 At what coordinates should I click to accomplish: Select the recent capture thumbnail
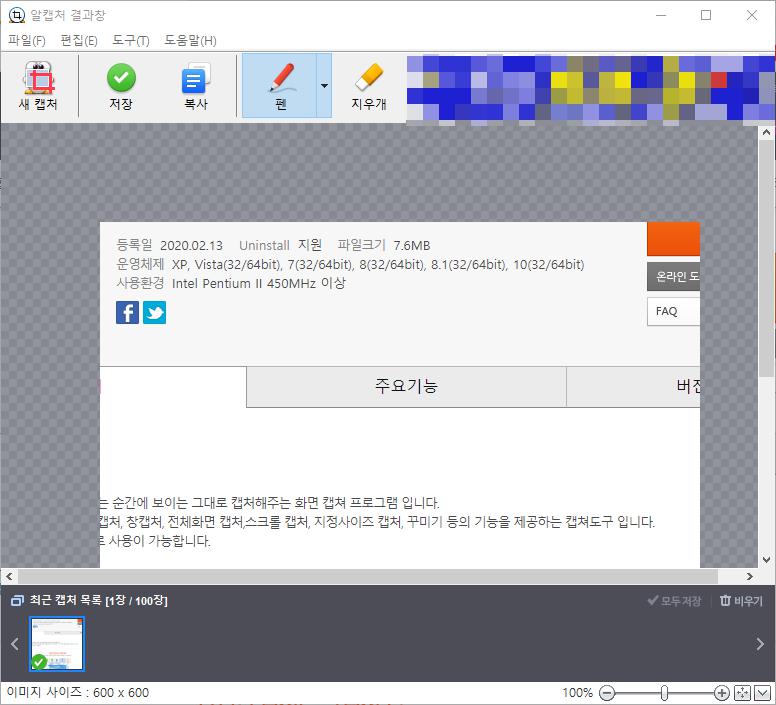tap(57, 644)
